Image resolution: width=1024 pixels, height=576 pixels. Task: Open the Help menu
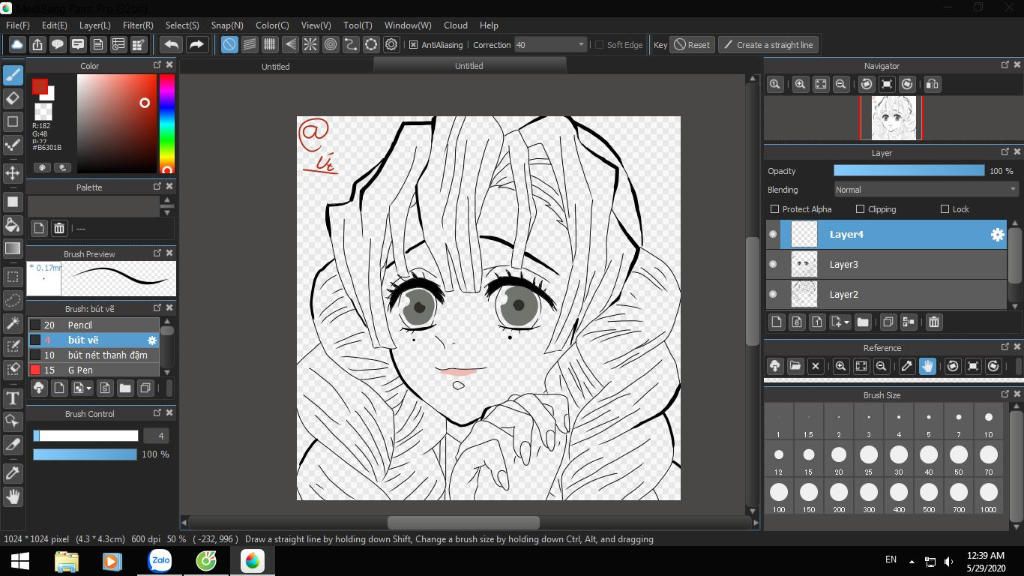pos(488,25)
